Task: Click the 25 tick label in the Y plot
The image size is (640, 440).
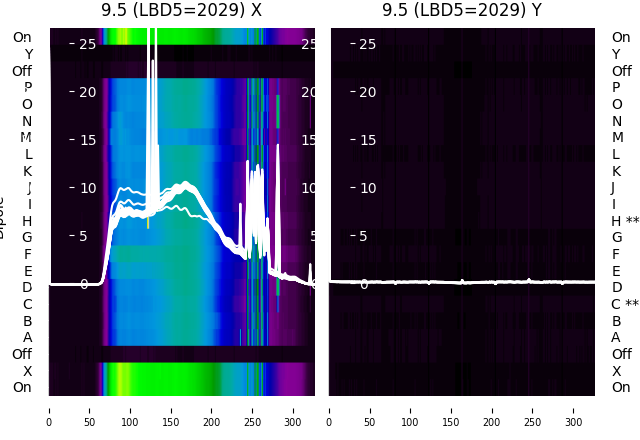Action: coord(363,44)
